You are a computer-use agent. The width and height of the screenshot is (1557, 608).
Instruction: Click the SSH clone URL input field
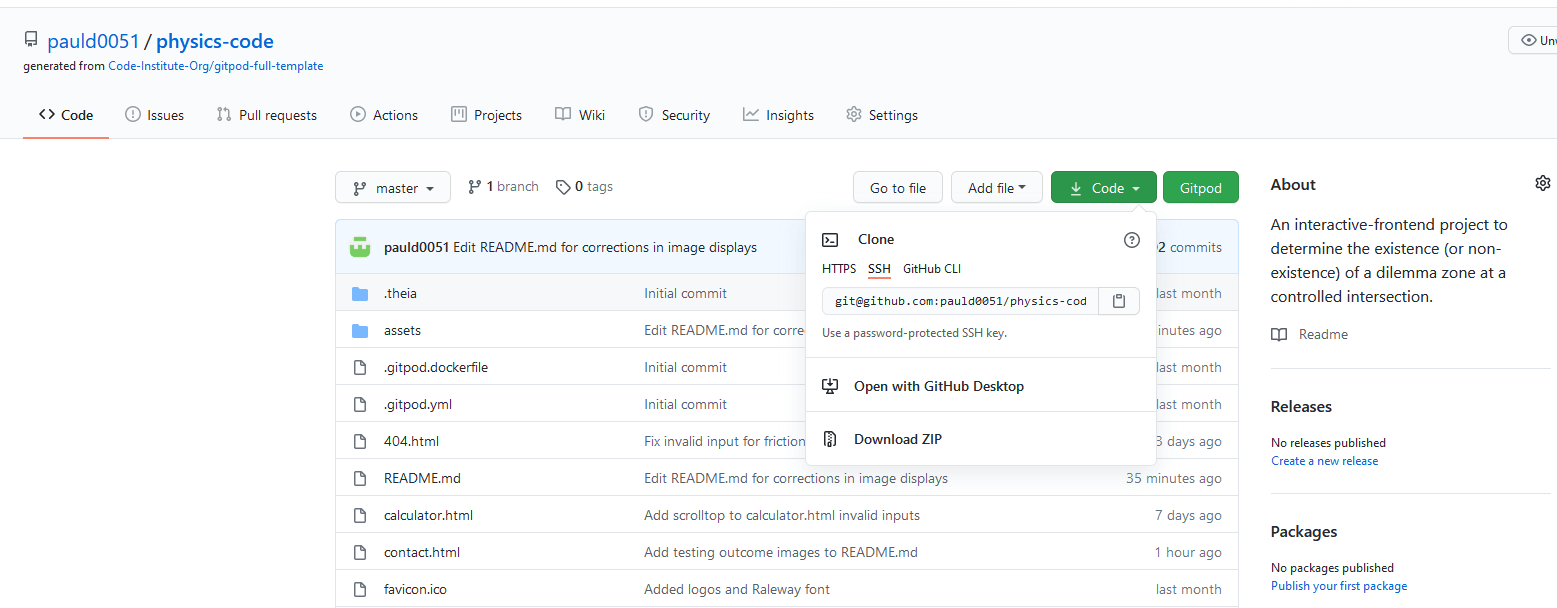pyautogui.click(x=960, y=301)
